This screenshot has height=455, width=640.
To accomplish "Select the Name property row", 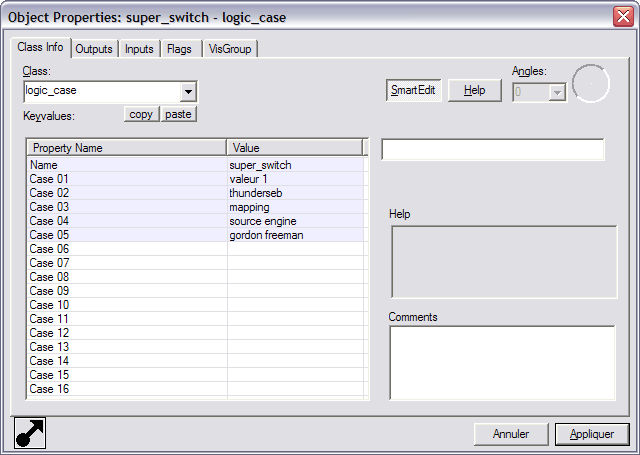I will (127, 165).
